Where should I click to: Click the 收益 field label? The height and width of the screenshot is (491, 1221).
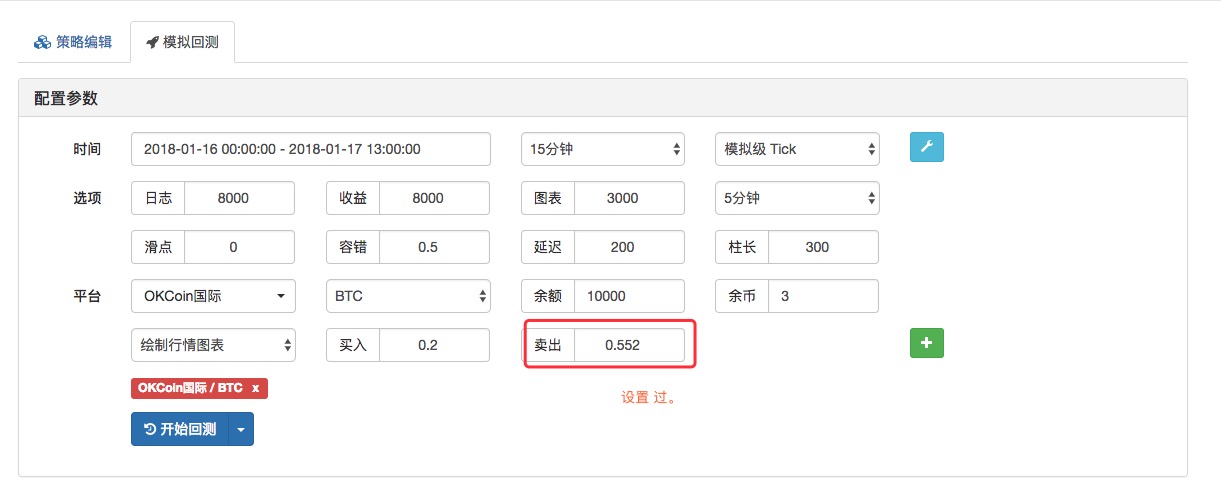(x=353, y=198)
